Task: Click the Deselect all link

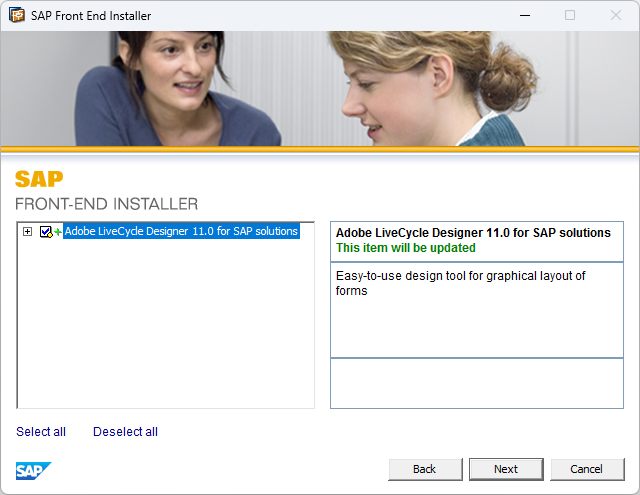Action: (125, 432)
